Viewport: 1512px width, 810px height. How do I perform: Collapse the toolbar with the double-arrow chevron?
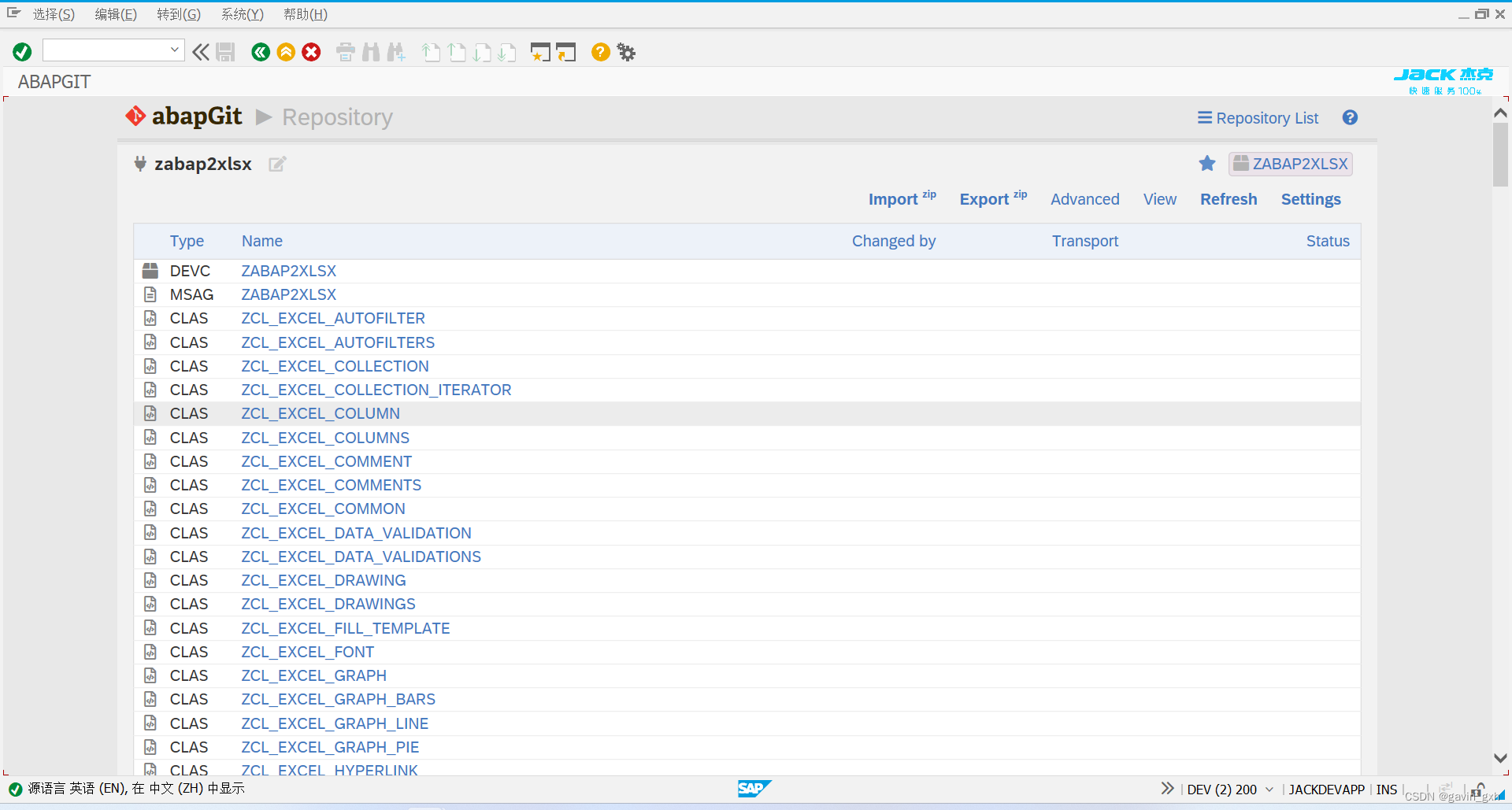coord(200,51)
